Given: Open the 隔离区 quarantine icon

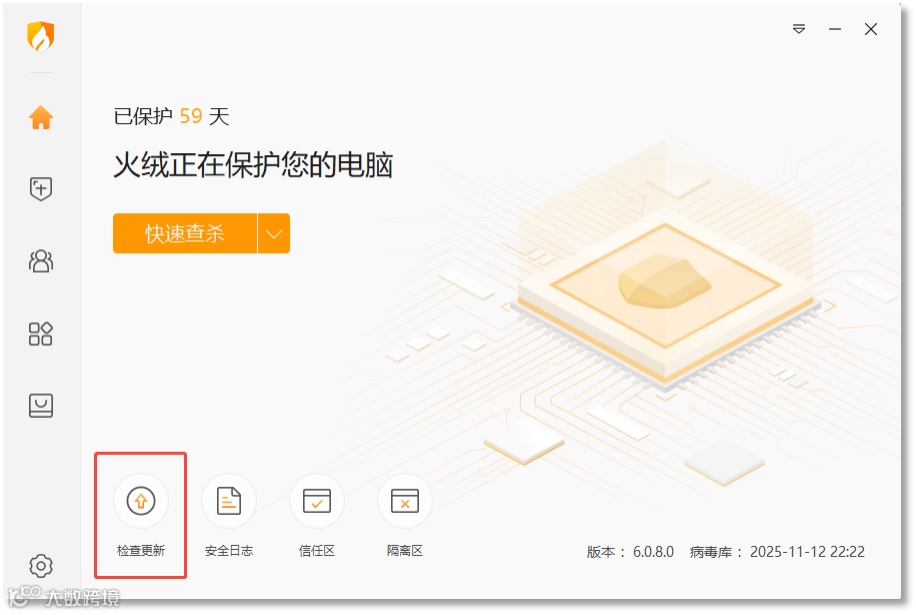Looking at the screenshot, I should click(405, 501).
